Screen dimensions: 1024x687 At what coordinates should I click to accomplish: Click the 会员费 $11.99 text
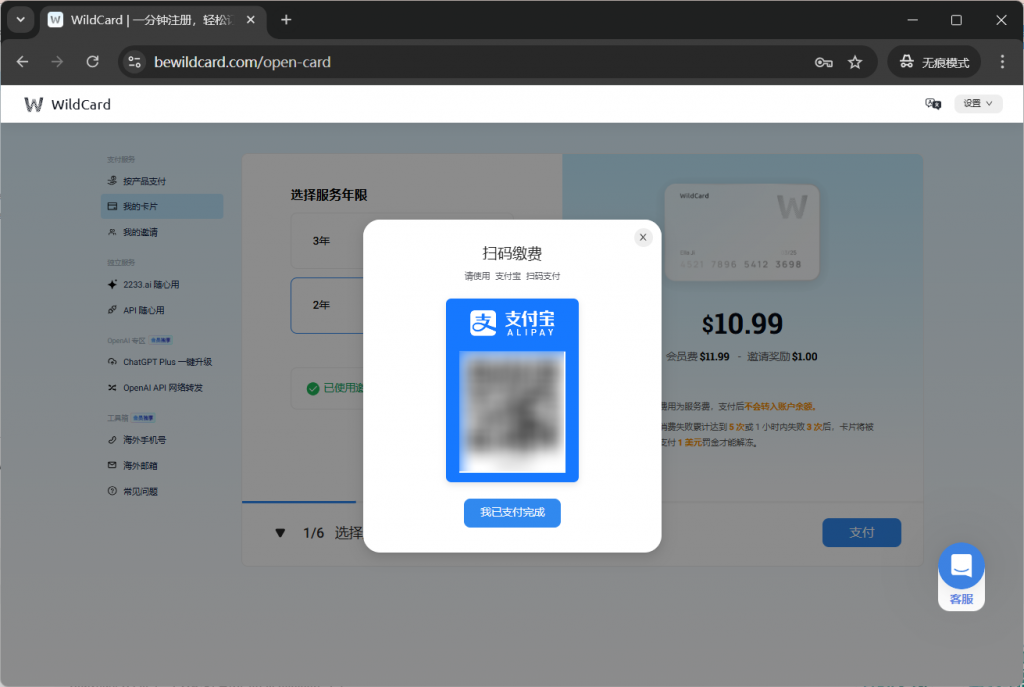pyautogui.click(x=697, y=357)
